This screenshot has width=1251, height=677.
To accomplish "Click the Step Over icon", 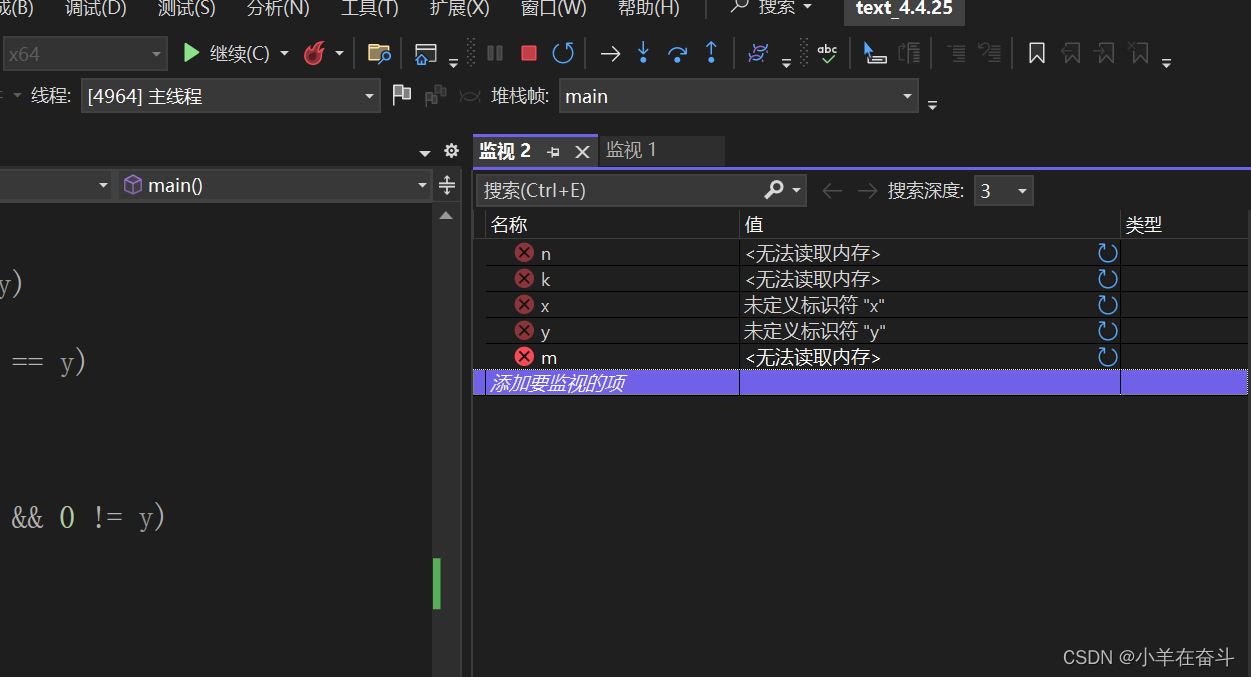I will tap(677, 53).
